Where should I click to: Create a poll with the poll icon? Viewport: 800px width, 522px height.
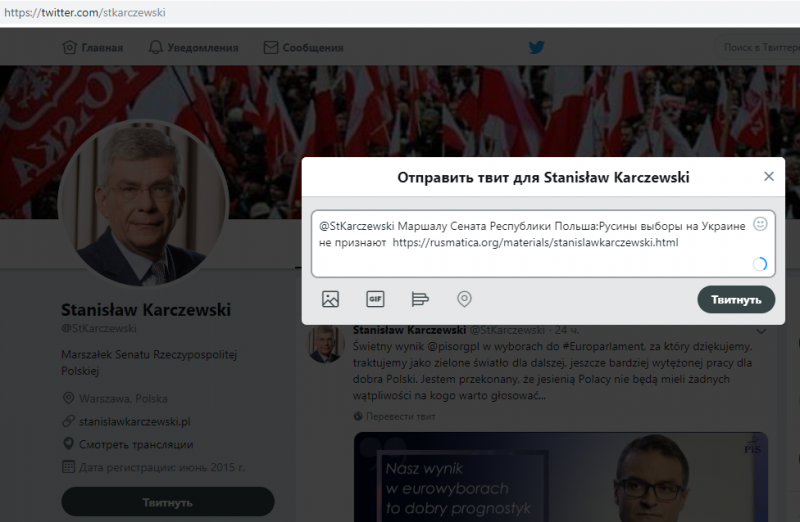tap(420, 299)
